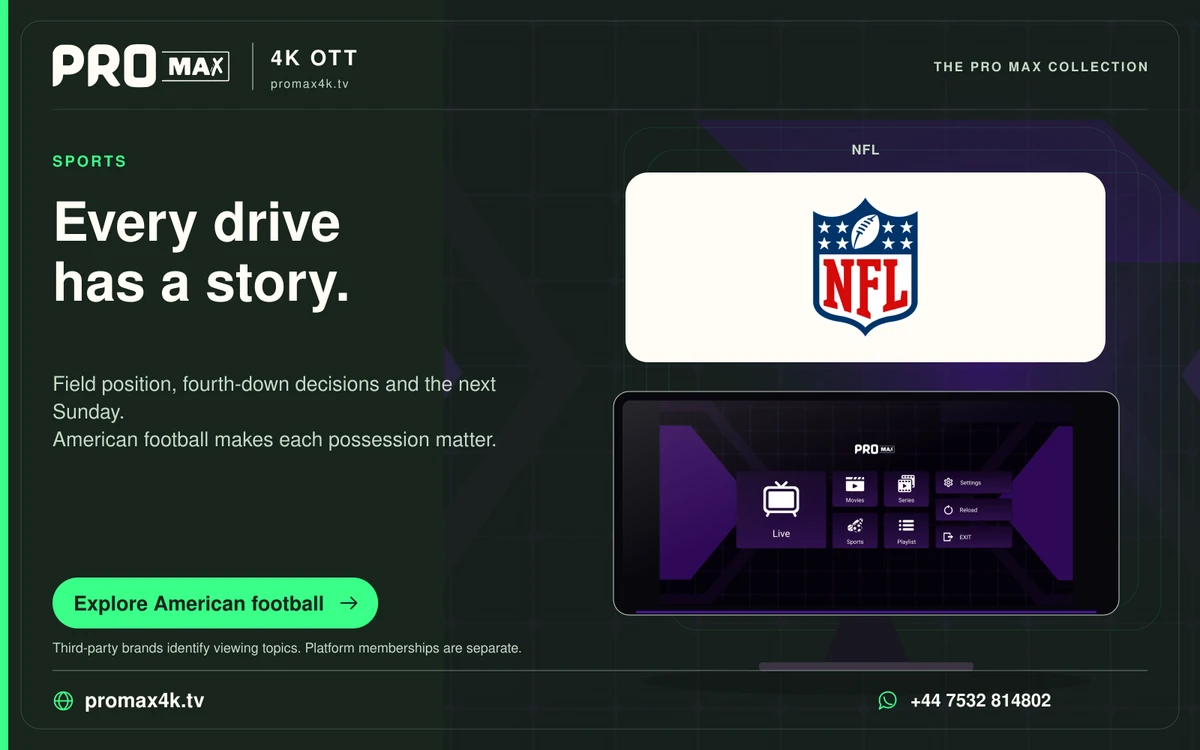This screenshot has width=1200, height=750.
Task: Click the PRO MAX logo in header
Action: 141,66
